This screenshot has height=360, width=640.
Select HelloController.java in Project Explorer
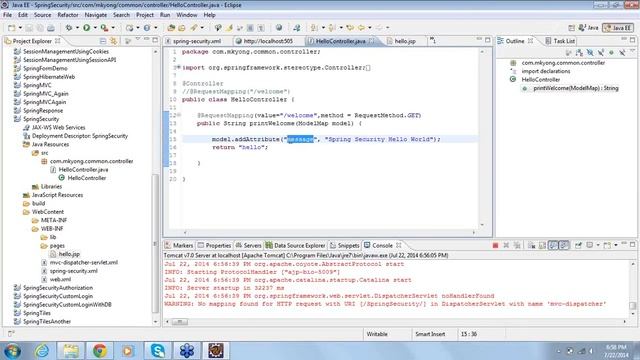tap(83, 169)
